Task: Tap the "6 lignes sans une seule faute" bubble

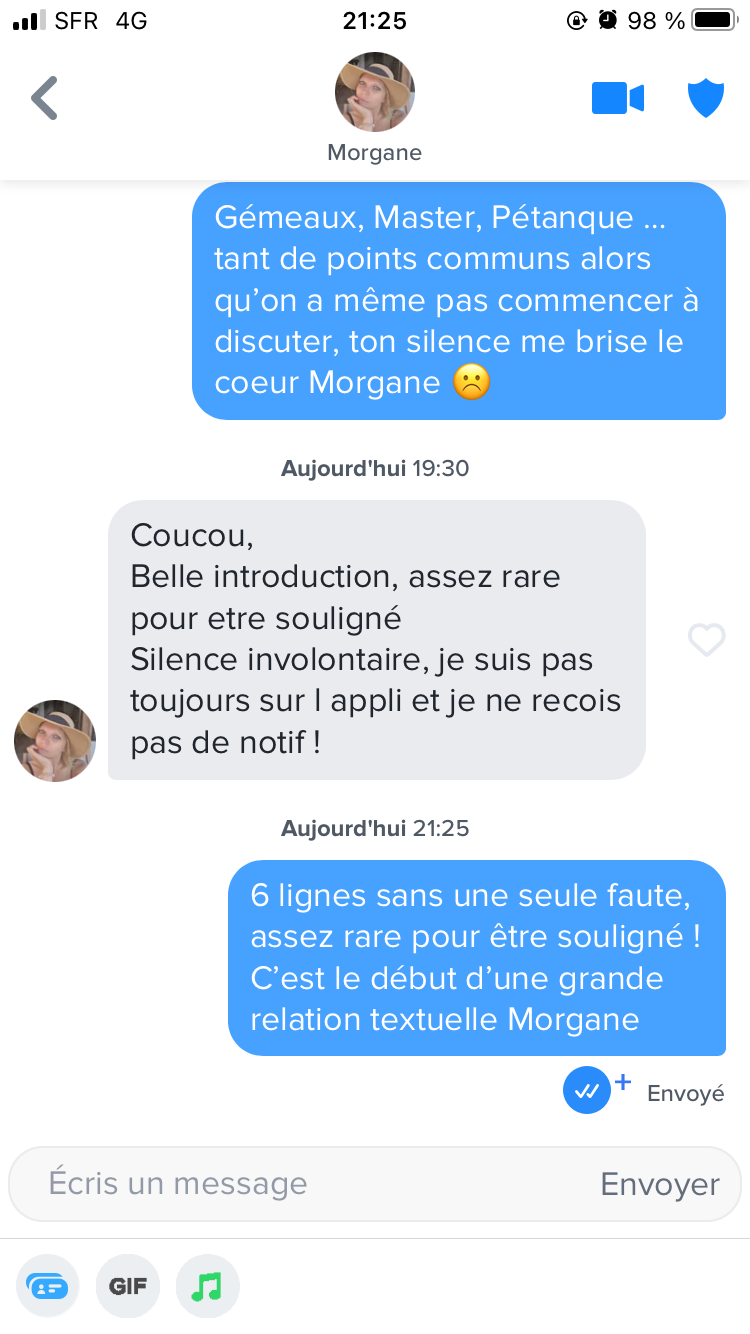Action: click(x=477, y=957)
